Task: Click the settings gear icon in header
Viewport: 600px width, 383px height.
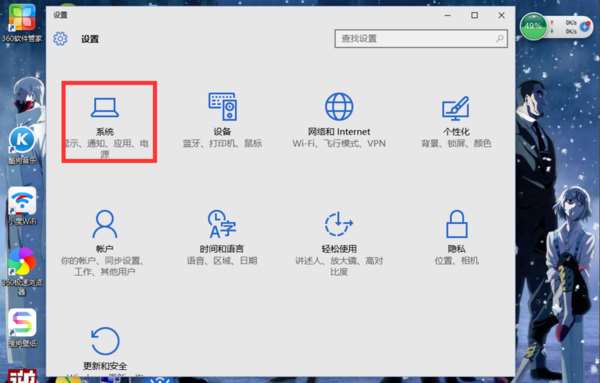Action: click(x=60, y=39)
